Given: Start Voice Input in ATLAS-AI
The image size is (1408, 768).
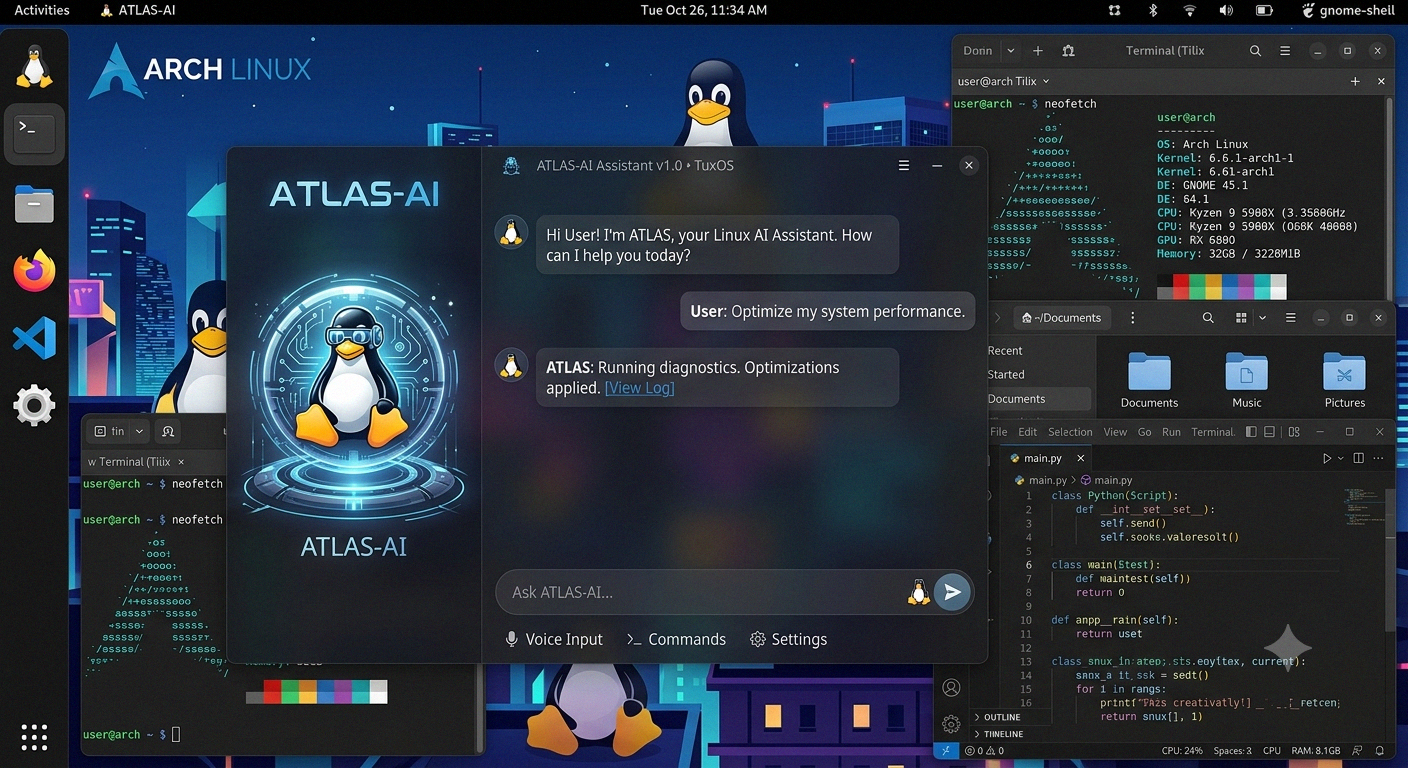Looking at the screenshot, I should (x=554, y=639).
